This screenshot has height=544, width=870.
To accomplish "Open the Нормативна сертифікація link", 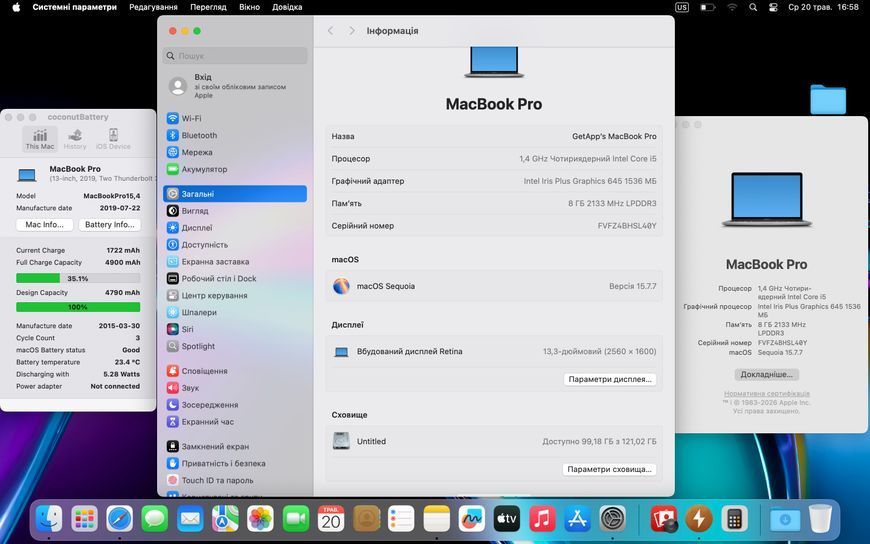I will [766, 394].
